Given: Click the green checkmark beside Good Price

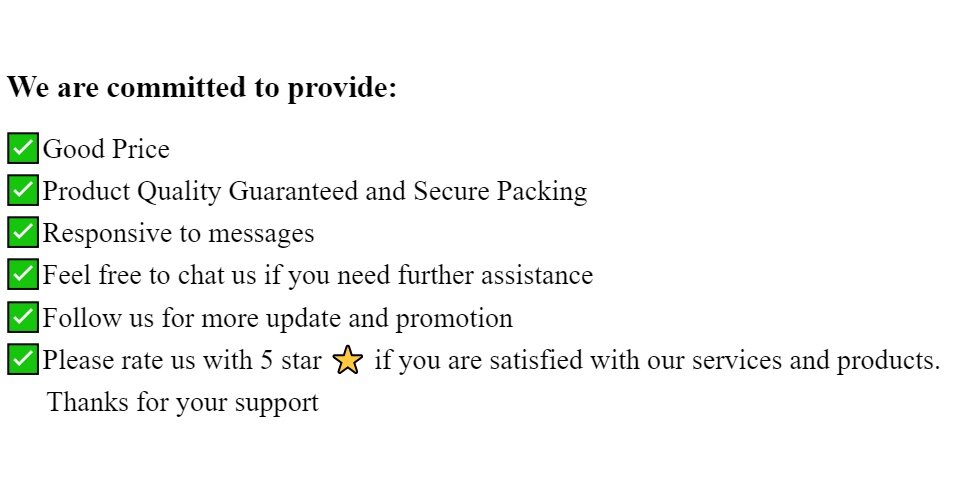Looking at the screenshot, I should tap(23, 148).
